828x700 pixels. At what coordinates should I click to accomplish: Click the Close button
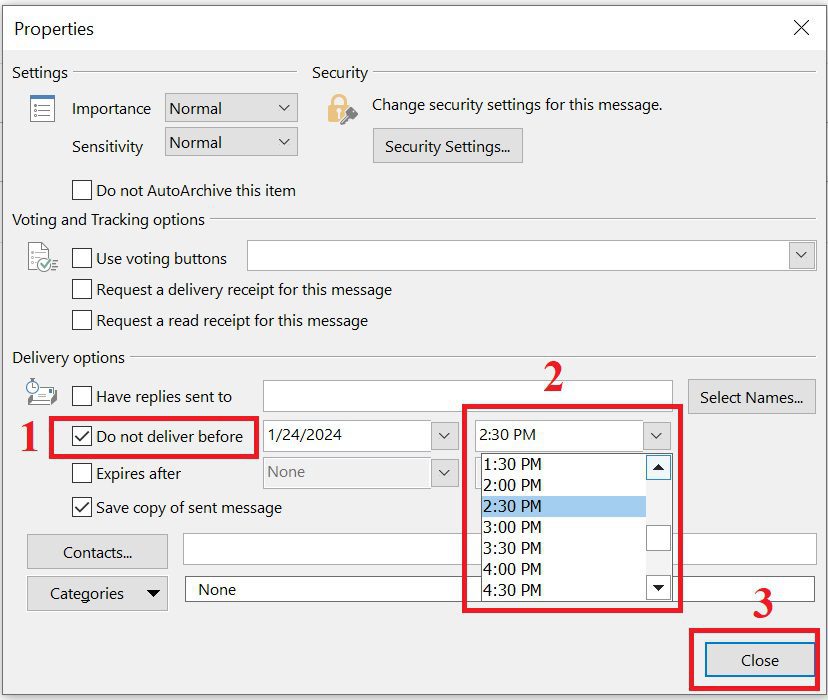point(759,660)
